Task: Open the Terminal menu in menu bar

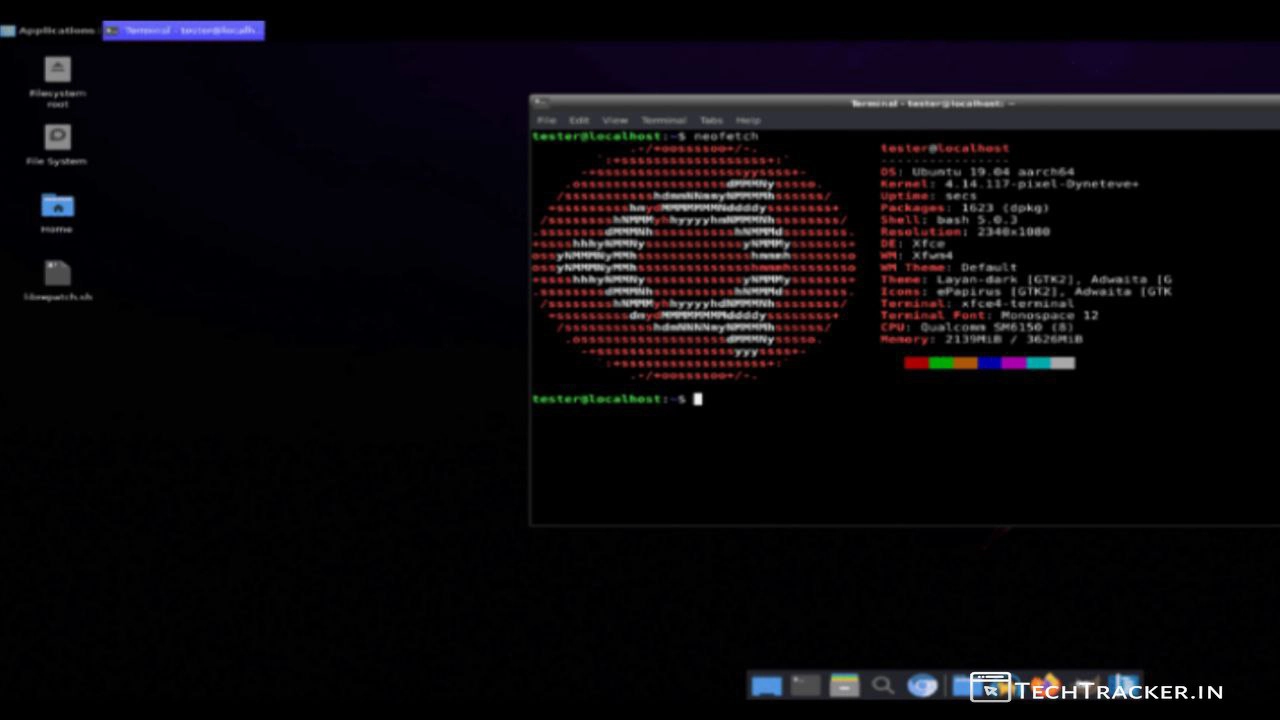Action: (x=663, y=120)
